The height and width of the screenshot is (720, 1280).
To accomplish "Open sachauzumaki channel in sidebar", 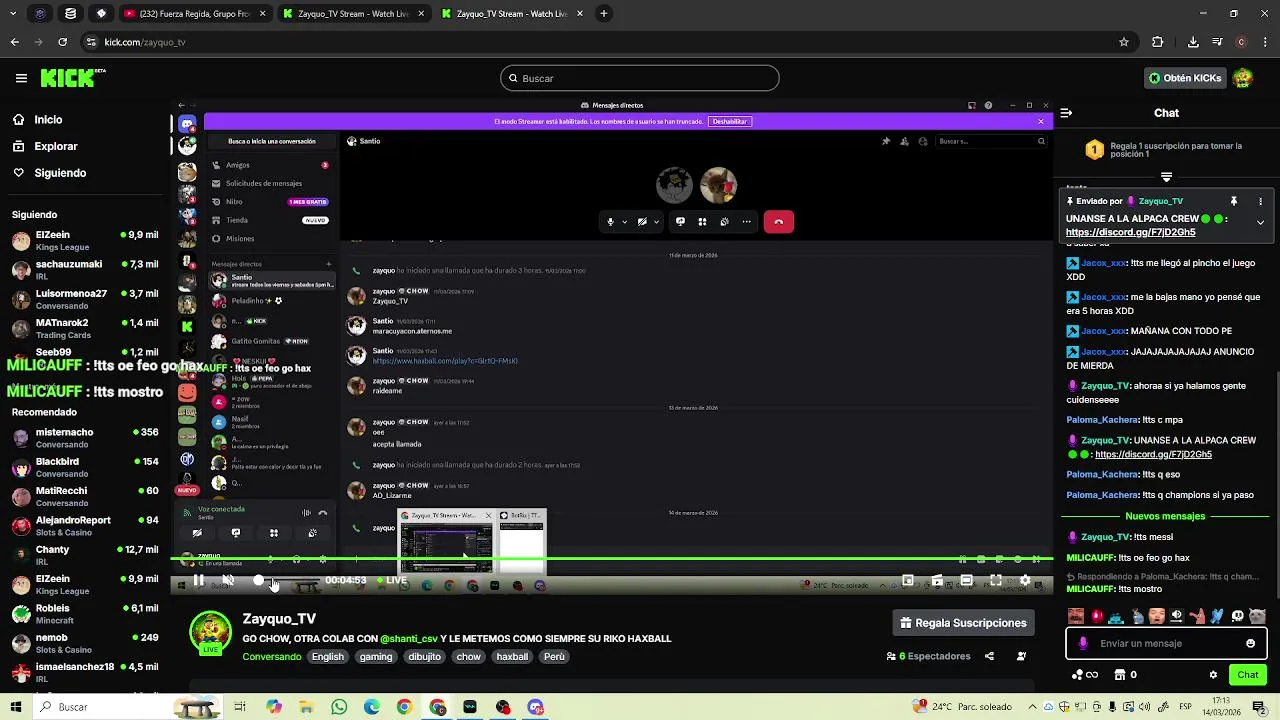I will (85, 270).
